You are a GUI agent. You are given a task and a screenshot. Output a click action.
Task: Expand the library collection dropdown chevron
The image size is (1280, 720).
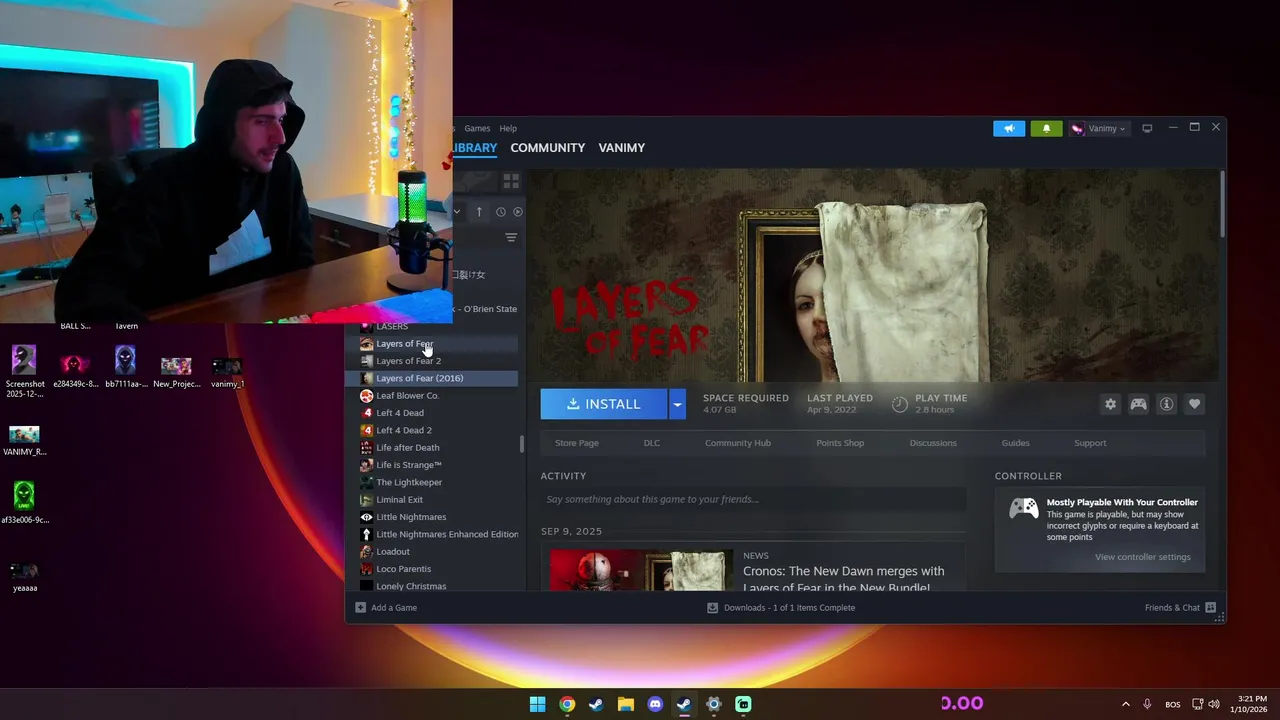[457, 211]
